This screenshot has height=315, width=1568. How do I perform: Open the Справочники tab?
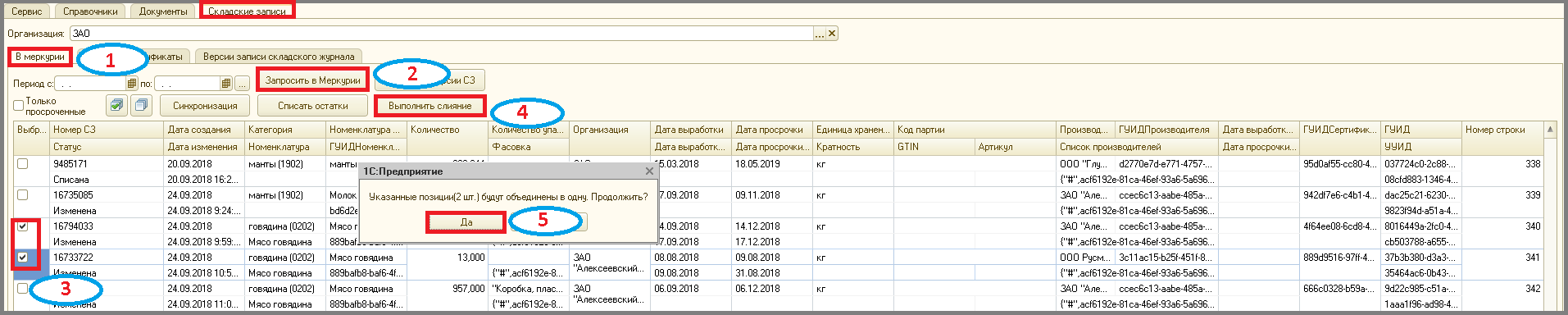(x=90, y=11)
